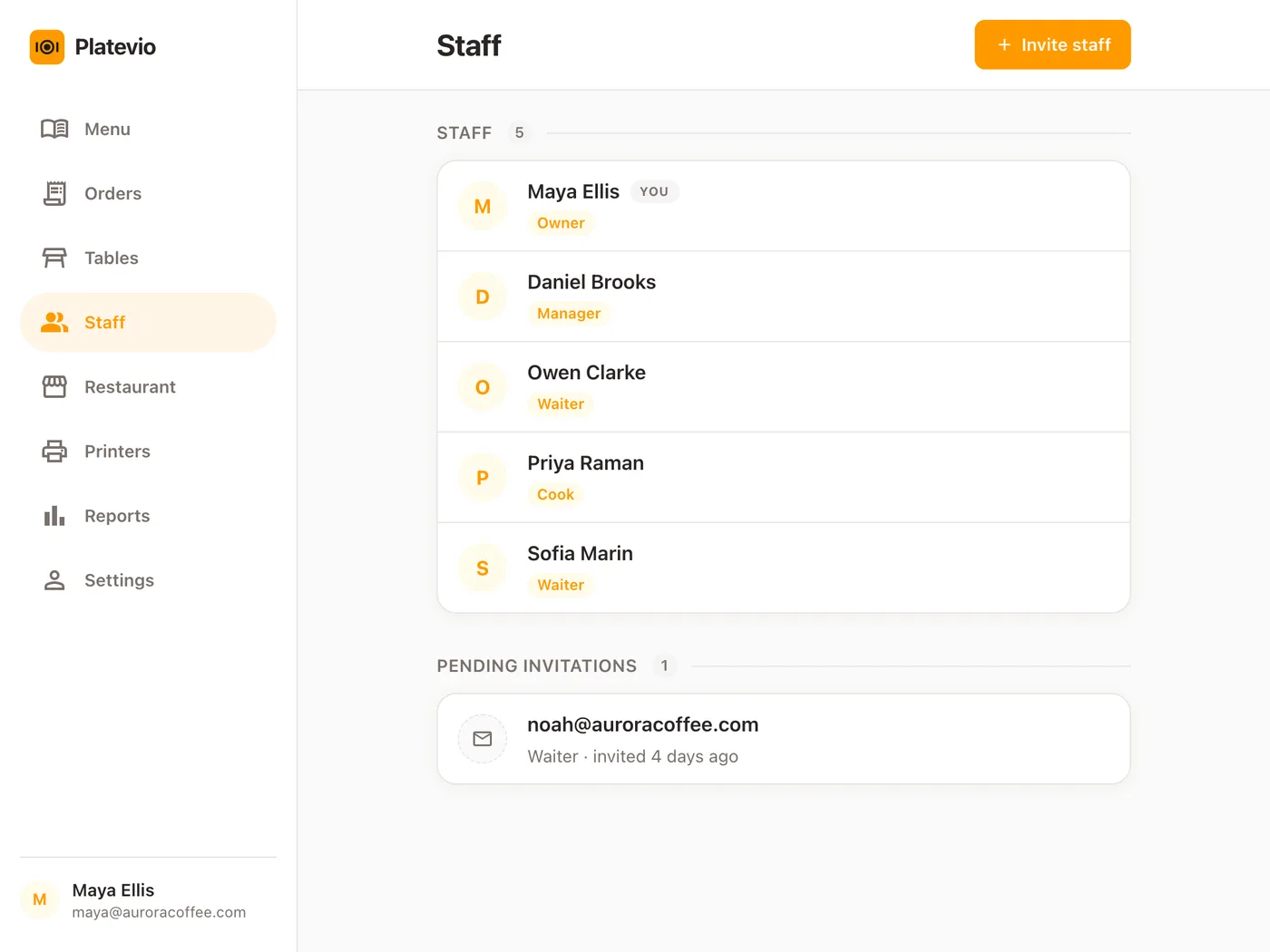Viewport: 1270px width, 952px height.
Task: Click the Platevio brand name
Action: (x=115, y=47)
